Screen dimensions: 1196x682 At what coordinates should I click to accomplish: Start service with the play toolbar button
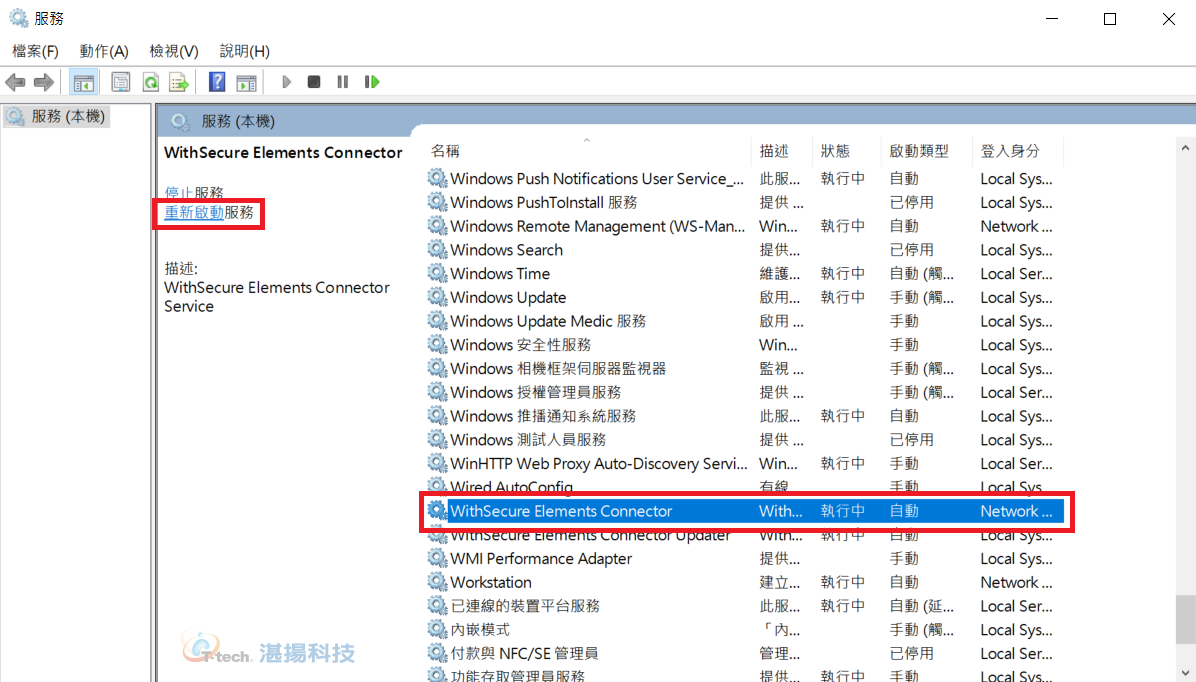click(286, 82)
